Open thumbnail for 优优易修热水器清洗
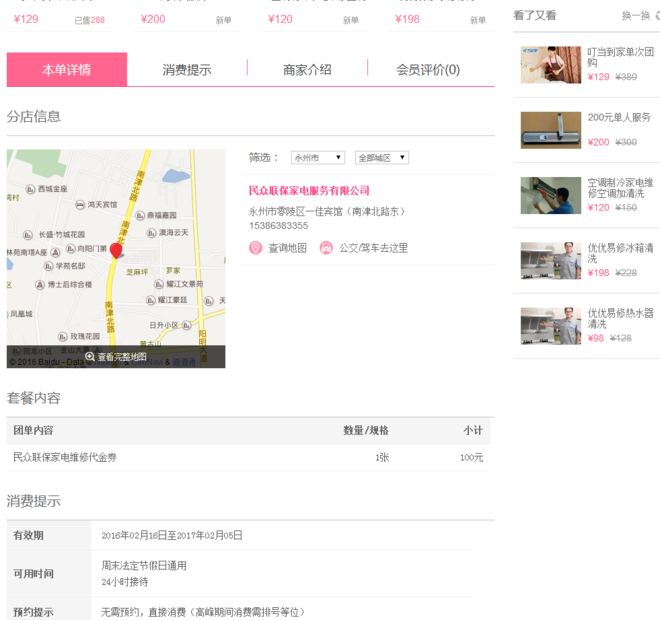This screenshot has height=620, width=660. point(551,326)
